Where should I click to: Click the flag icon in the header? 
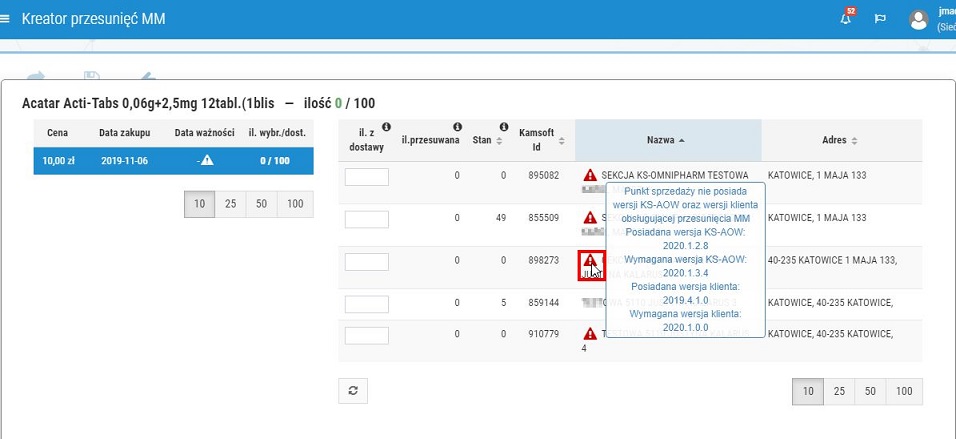(x=880, y=19)
